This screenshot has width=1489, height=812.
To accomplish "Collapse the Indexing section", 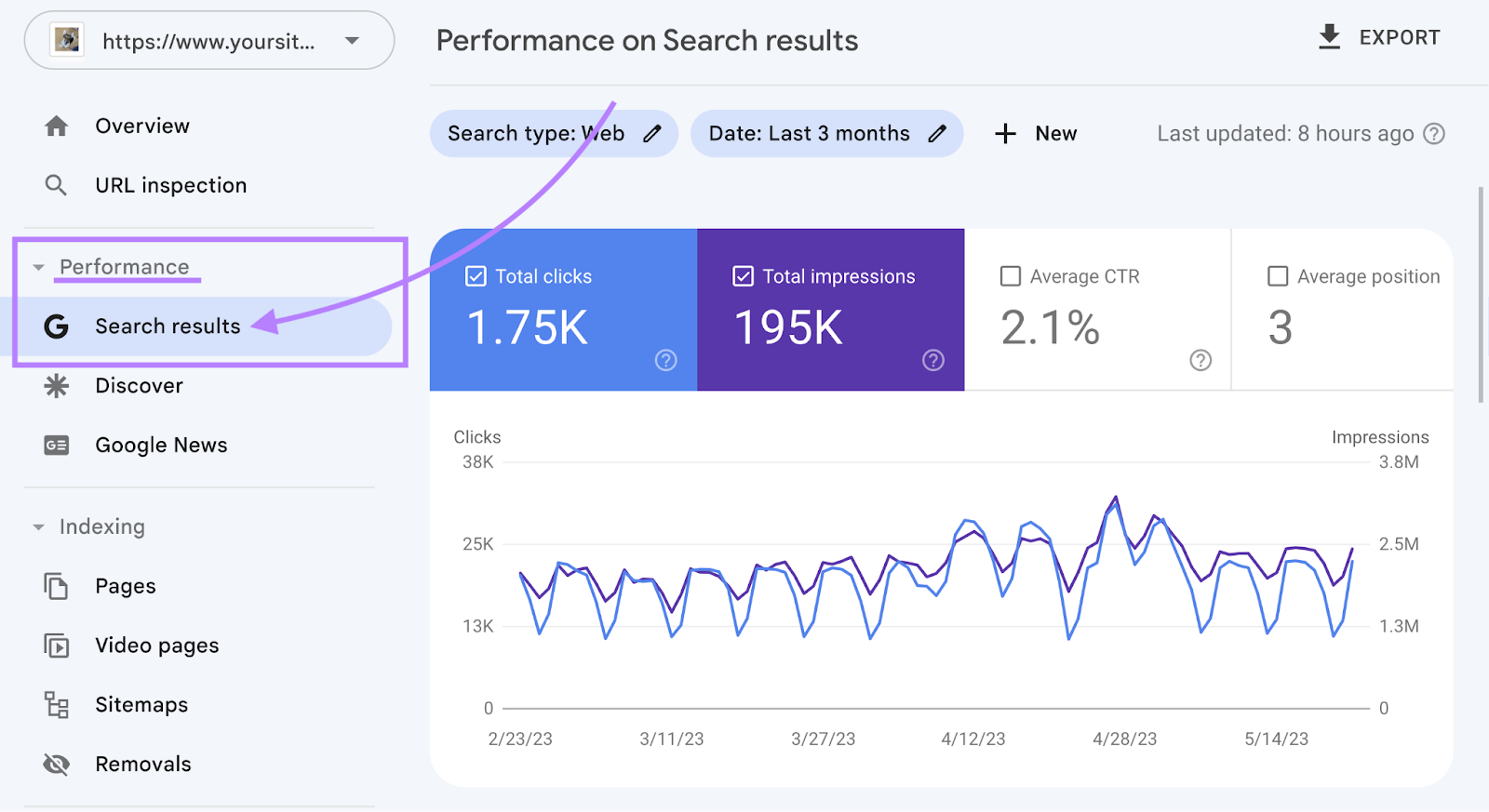I will click(x=38, y=527).
